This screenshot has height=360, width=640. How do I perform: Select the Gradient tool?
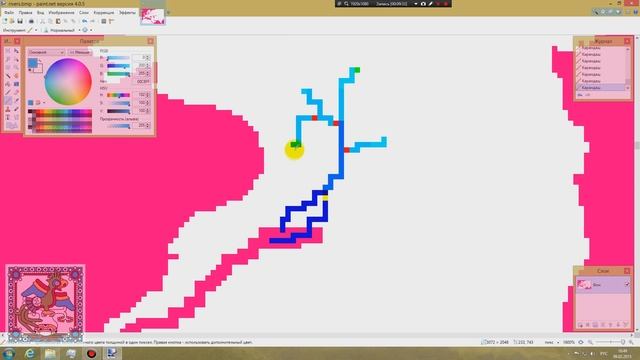(x=16, y=84)
